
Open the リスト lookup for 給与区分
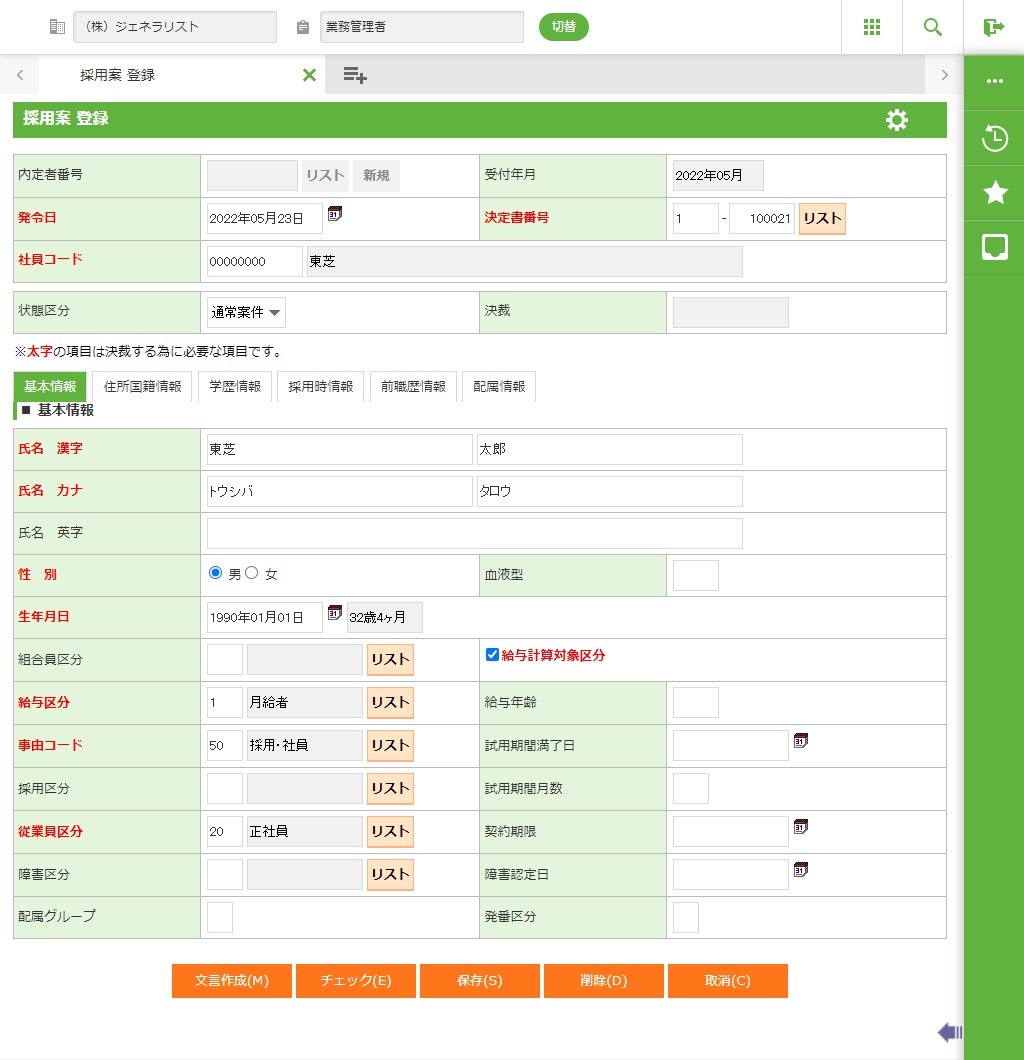click(x=390, y=702)
